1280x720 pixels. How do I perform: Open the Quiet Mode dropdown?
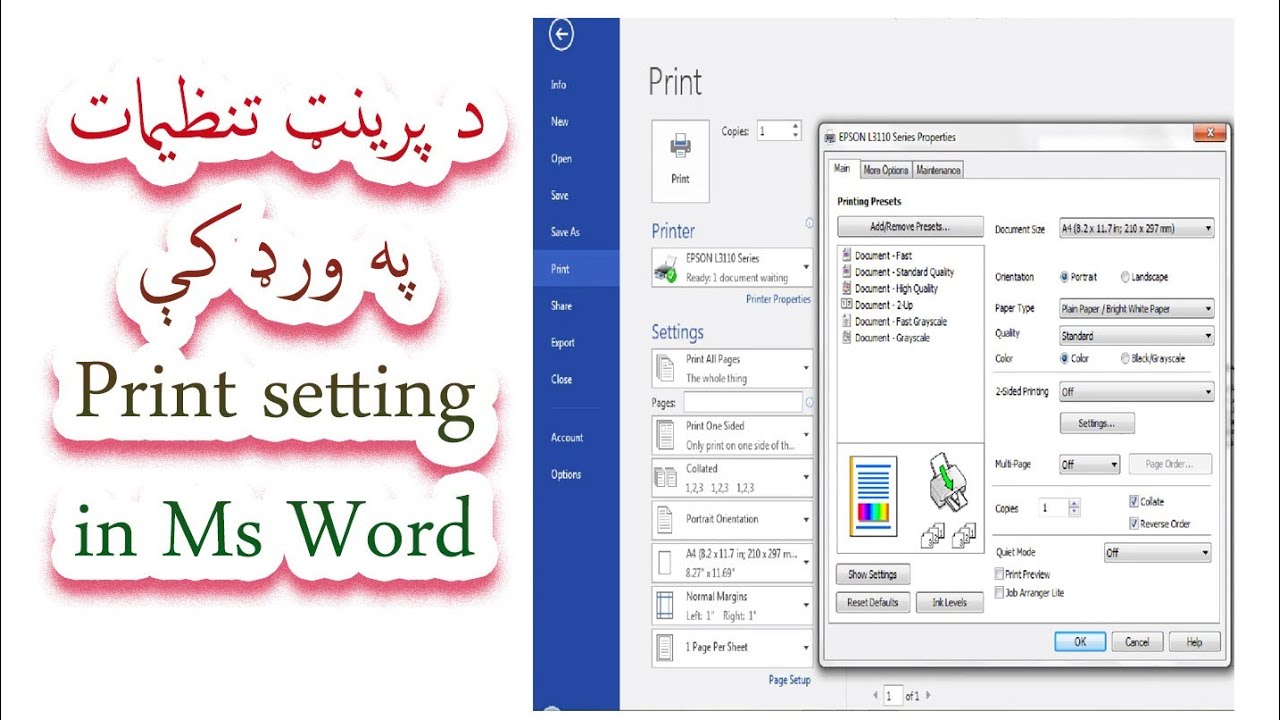pyautogui.click(x=1158, y=553)
